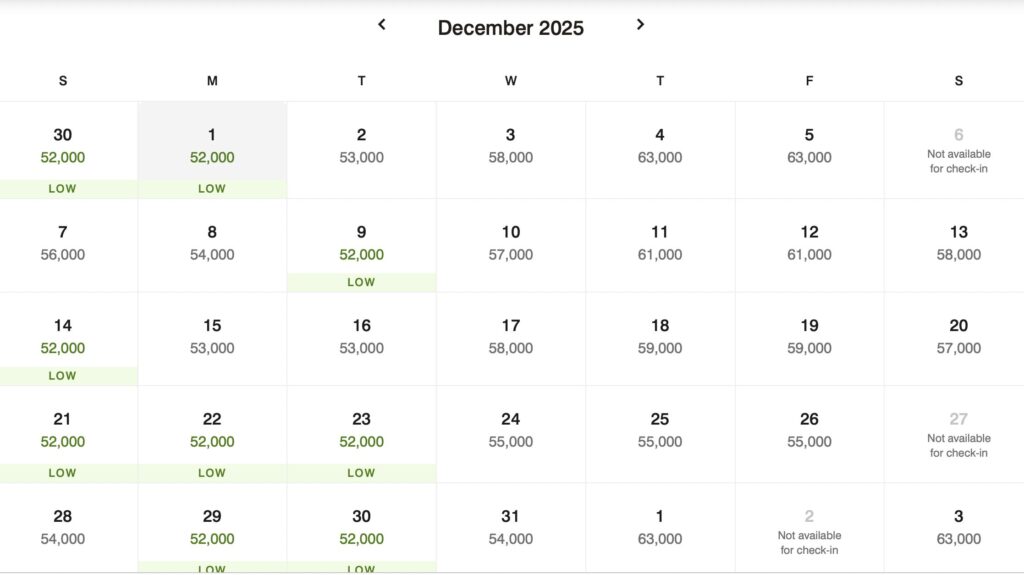Click unavailable December 6 date cell
The height and width of the screenshot is (575, 1024).
click(x=958, y=150)
